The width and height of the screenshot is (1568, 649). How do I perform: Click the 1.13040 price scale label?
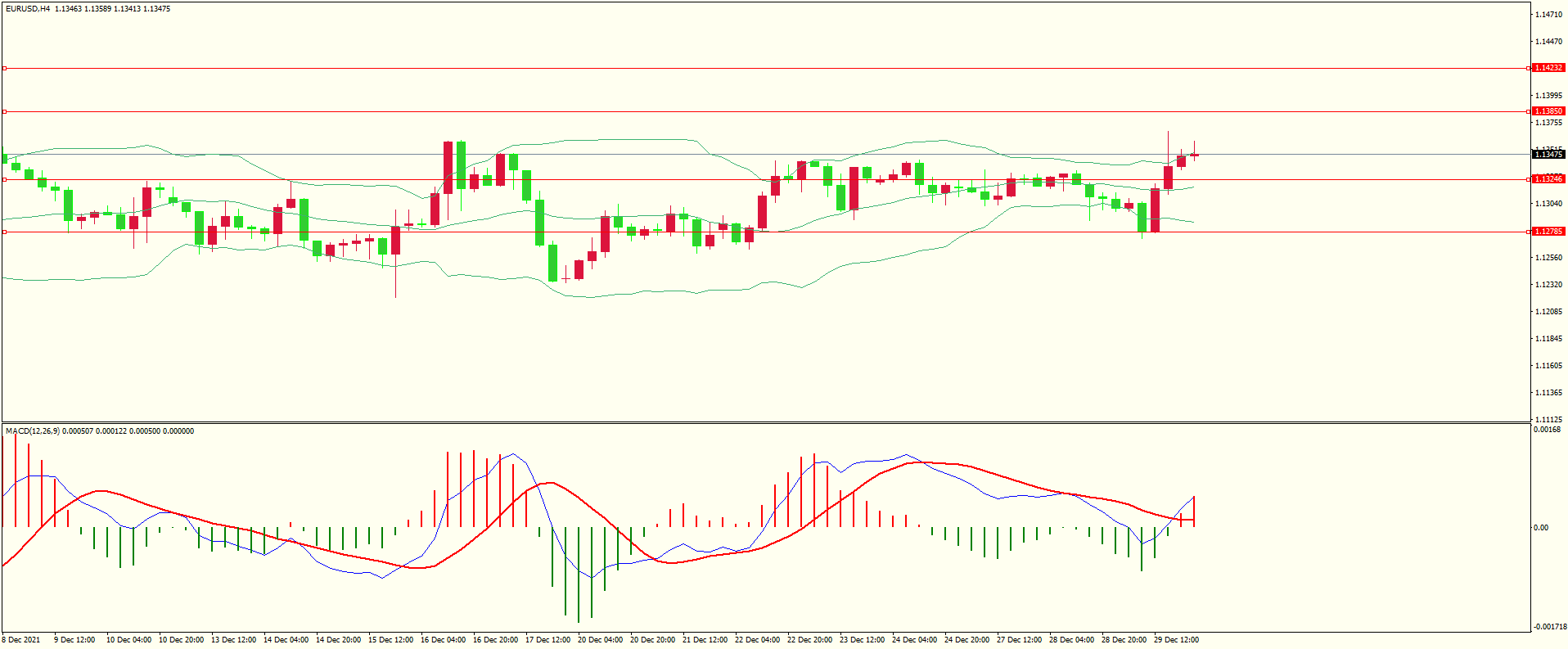(1548, 204)
